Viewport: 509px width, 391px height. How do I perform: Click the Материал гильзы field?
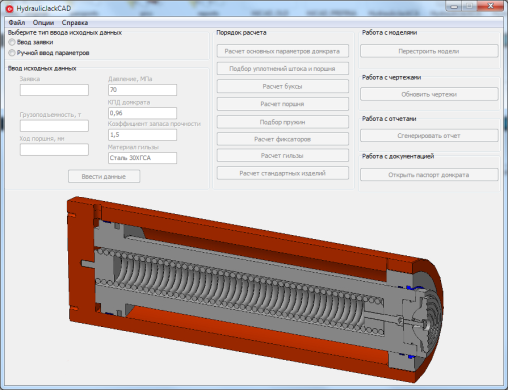(x=142, y=158)
